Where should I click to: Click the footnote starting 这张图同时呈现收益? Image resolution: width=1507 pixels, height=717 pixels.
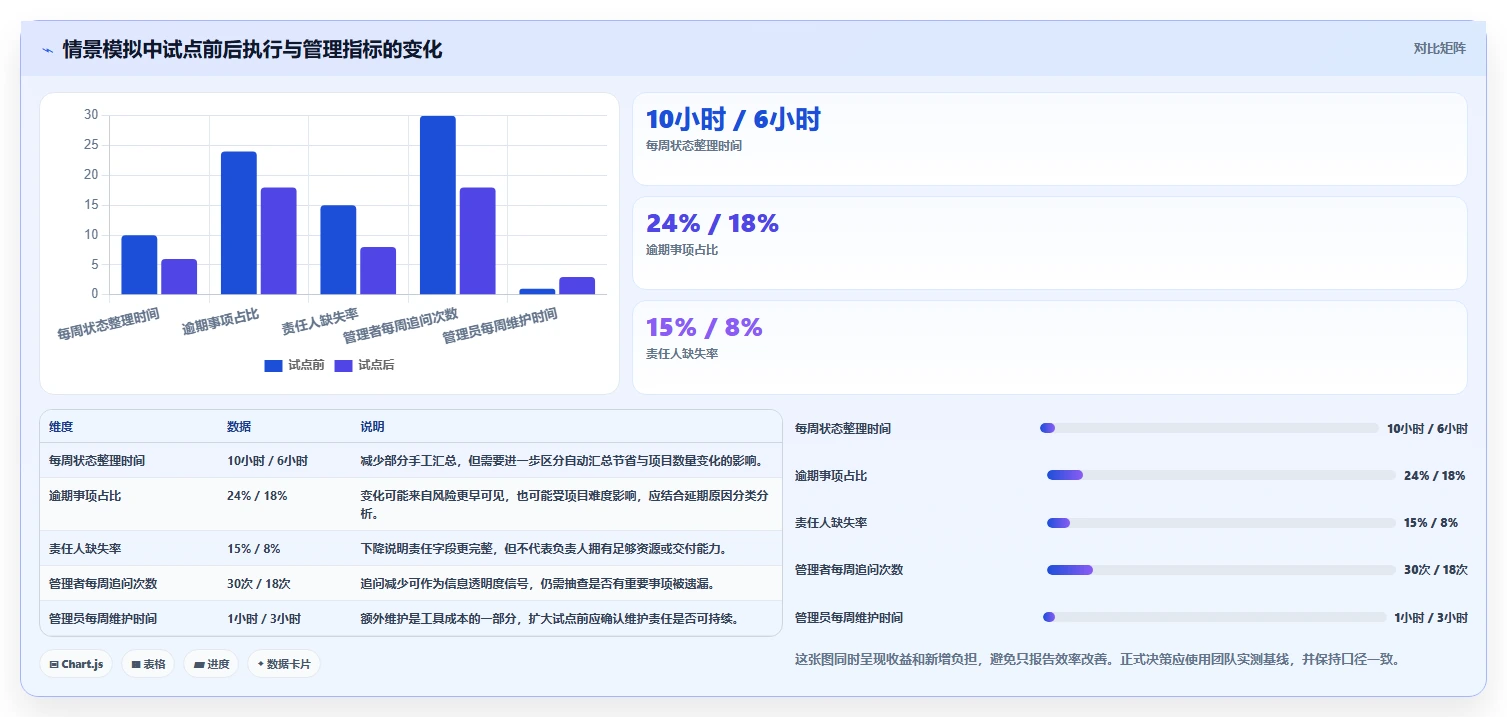1097,659
